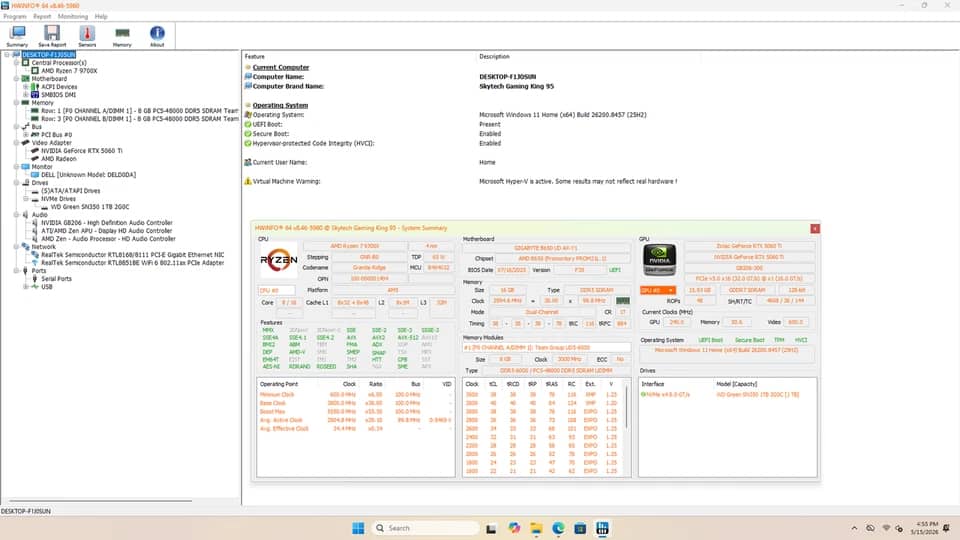
Task: Select the DESKTOP-F1J0SUN root tree node
Action: 49,54
